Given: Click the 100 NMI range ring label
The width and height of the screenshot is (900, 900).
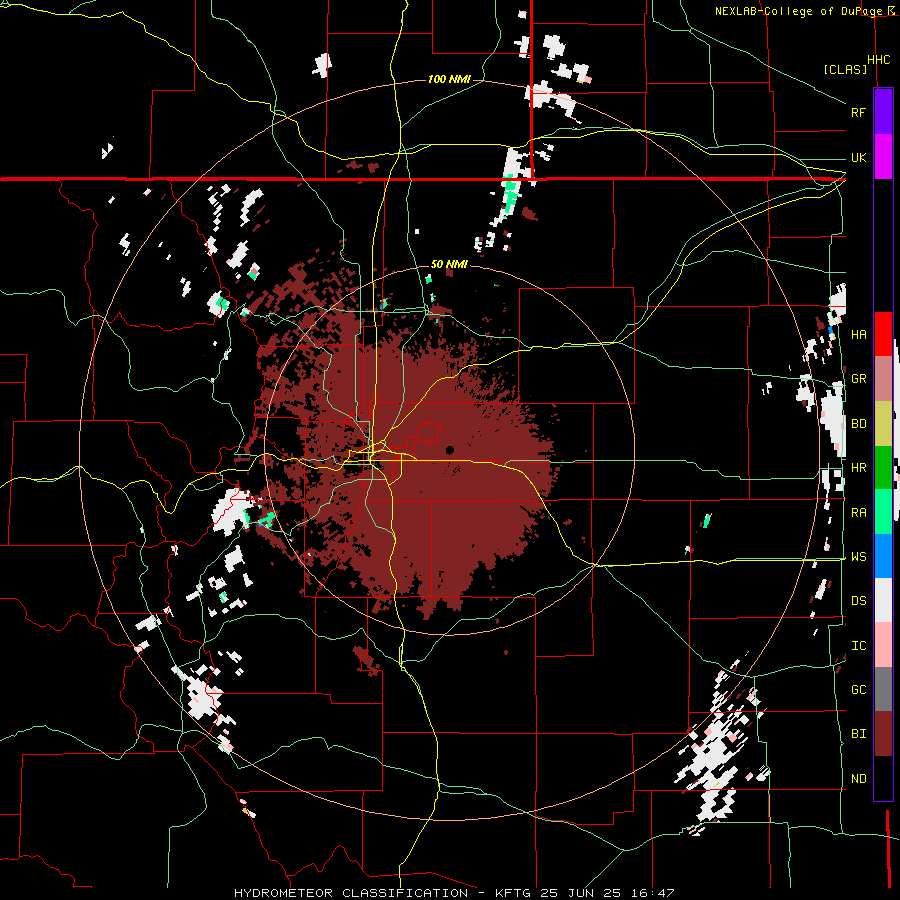Looking at the screenshot, I should (449, 79).
